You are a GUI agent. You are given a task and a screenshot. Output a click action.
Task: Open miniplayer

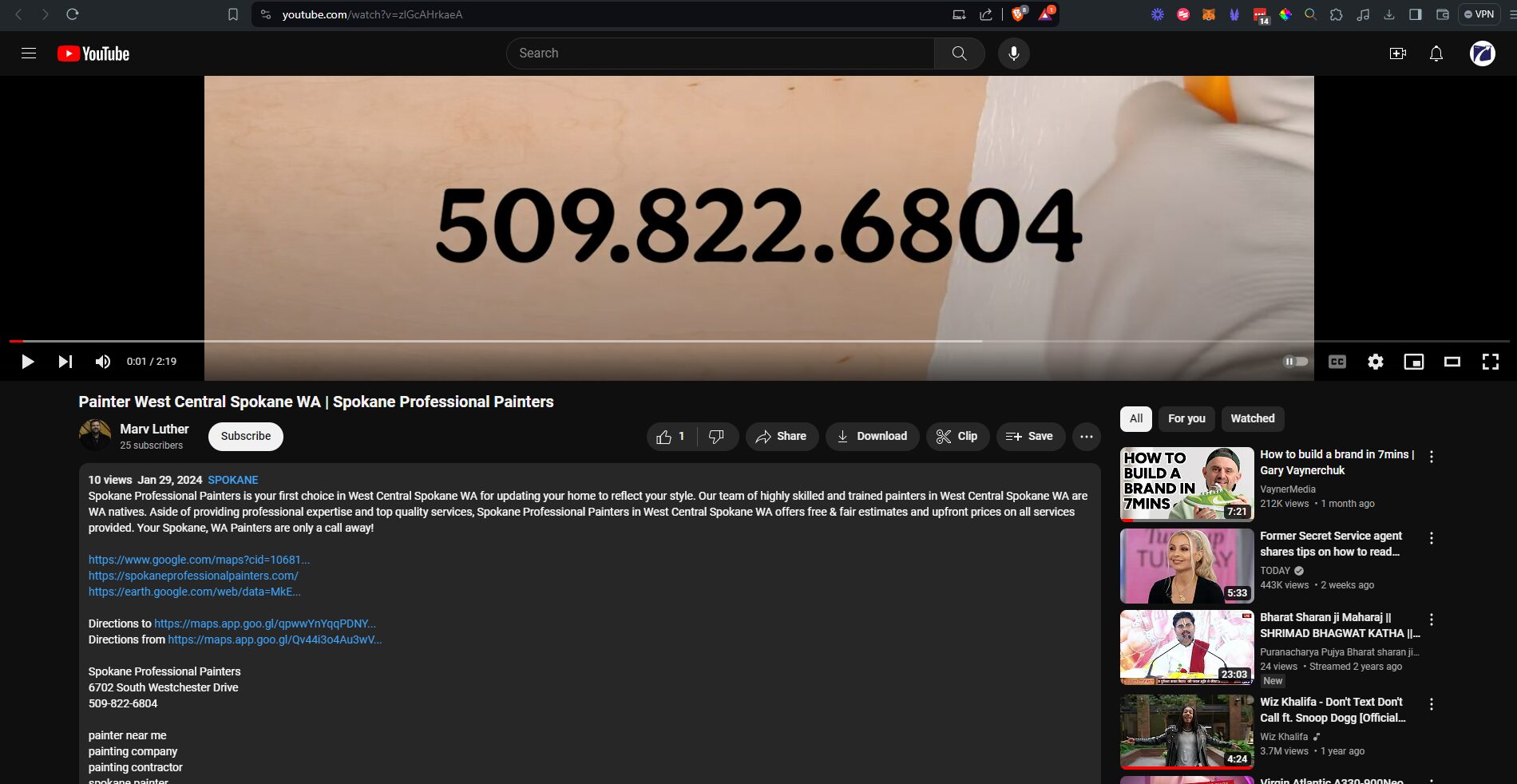pos(1413,362)
